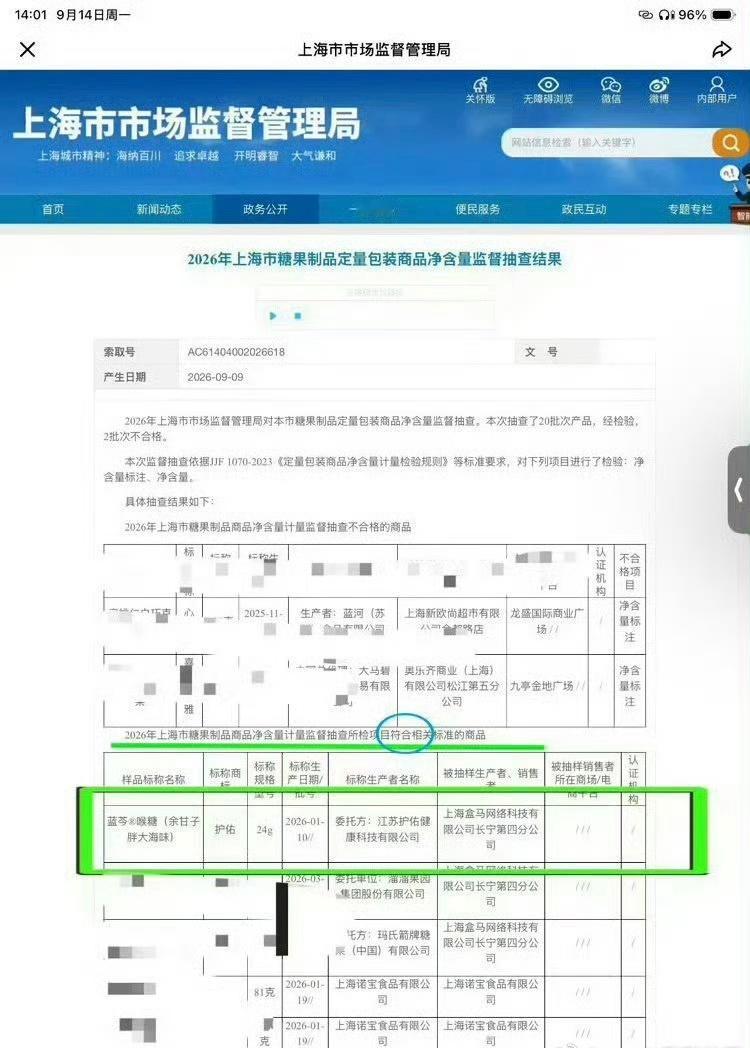This screenshot has height=1048, width=750.
Task: Open 政务公开 nav tab
Action: (x=265, y=209)
